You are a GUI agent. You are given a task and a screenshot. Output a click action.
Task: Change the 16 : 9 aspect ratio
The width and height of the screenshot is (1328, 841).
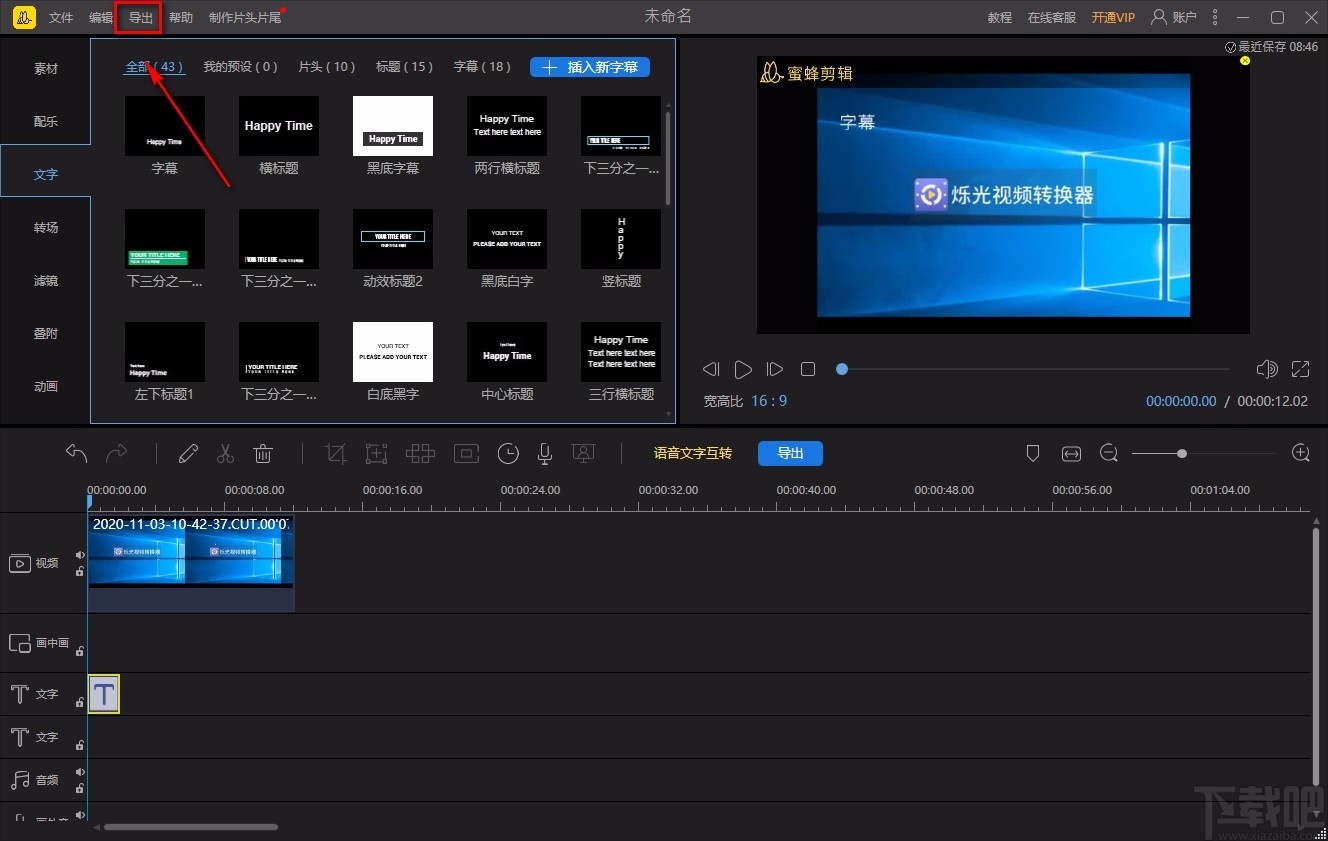769,401
